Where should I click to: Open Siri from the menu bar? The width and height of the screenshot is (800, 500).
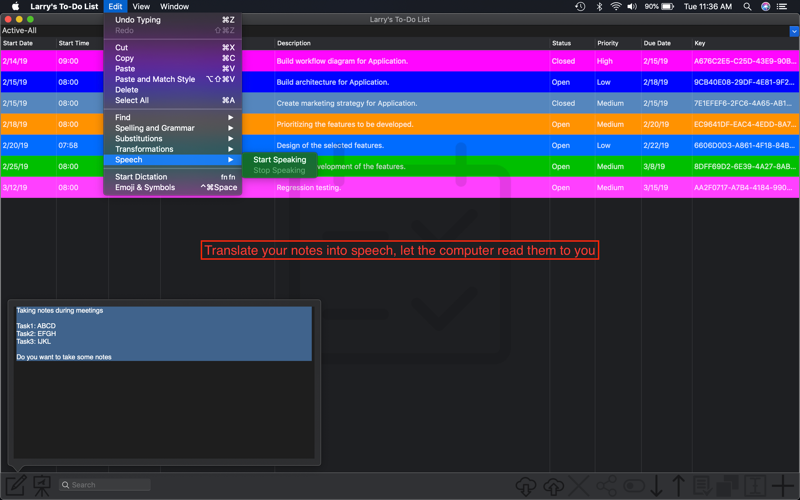coord(765,7)
